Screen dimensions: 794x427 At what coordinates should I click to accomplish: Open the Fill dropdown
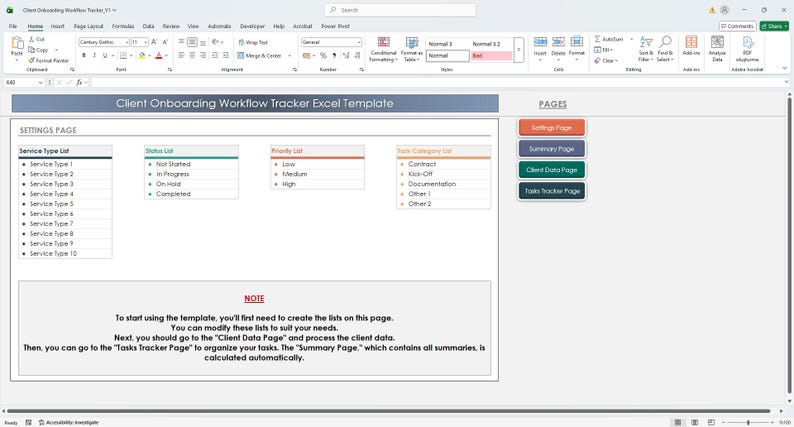tap(604, 50)
